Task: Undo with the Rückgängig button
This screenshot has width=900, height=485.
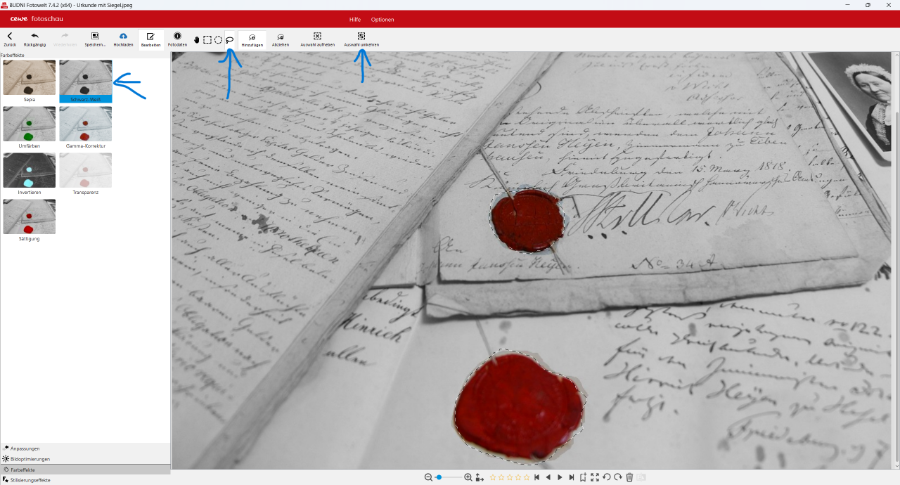Action: coord(35,39)
